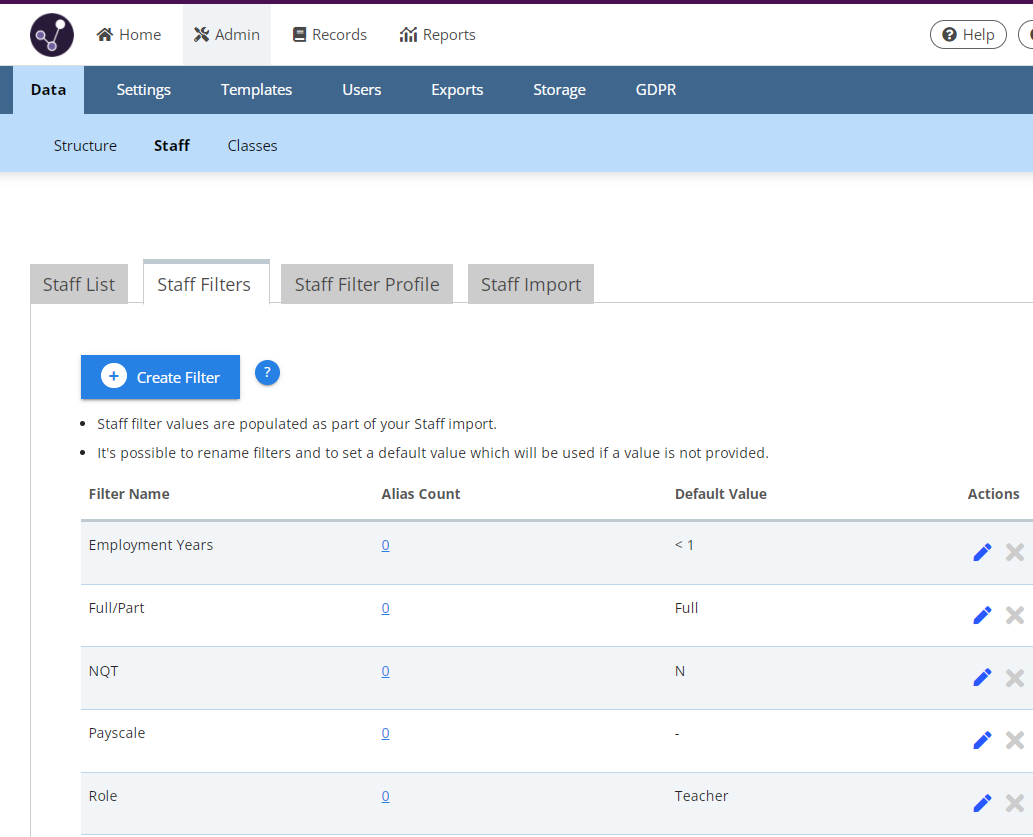This screenshot has width=1033, height=837.
Task: Switch to Staff List tab
Action: coord(79,284)
